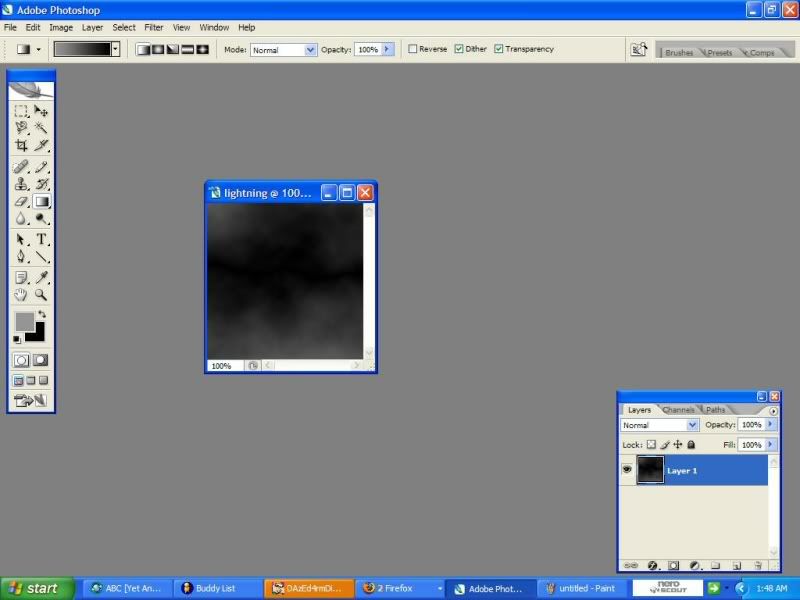Choose Diamond Gradient style
800x600 pixels.
(203, 49)
